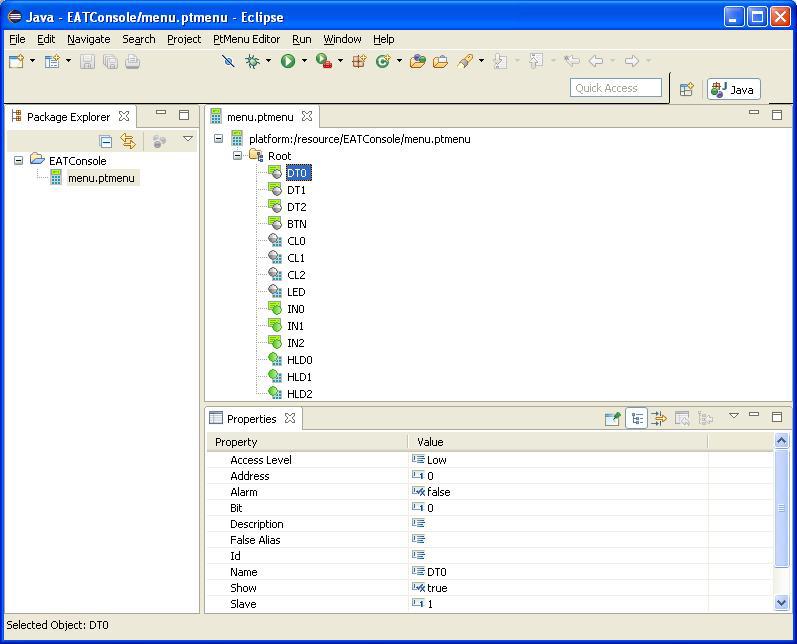
Task: Select the LED tree item
Action: point(296,292)
